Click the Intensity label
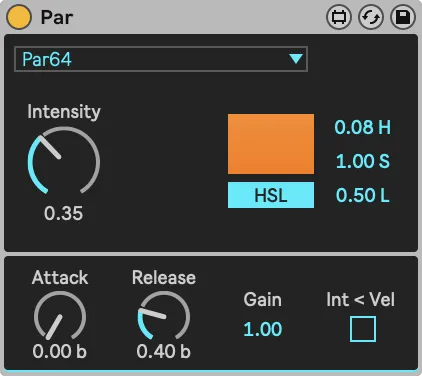 click(64, 112)
